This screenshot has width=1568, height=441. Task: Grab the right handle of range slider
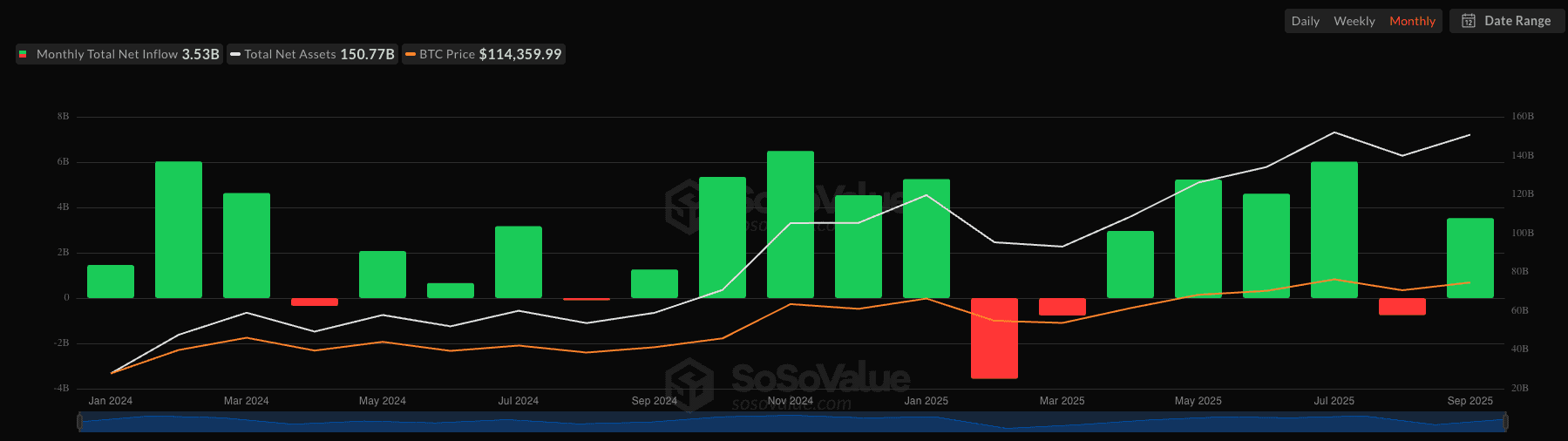[1504, 422]
